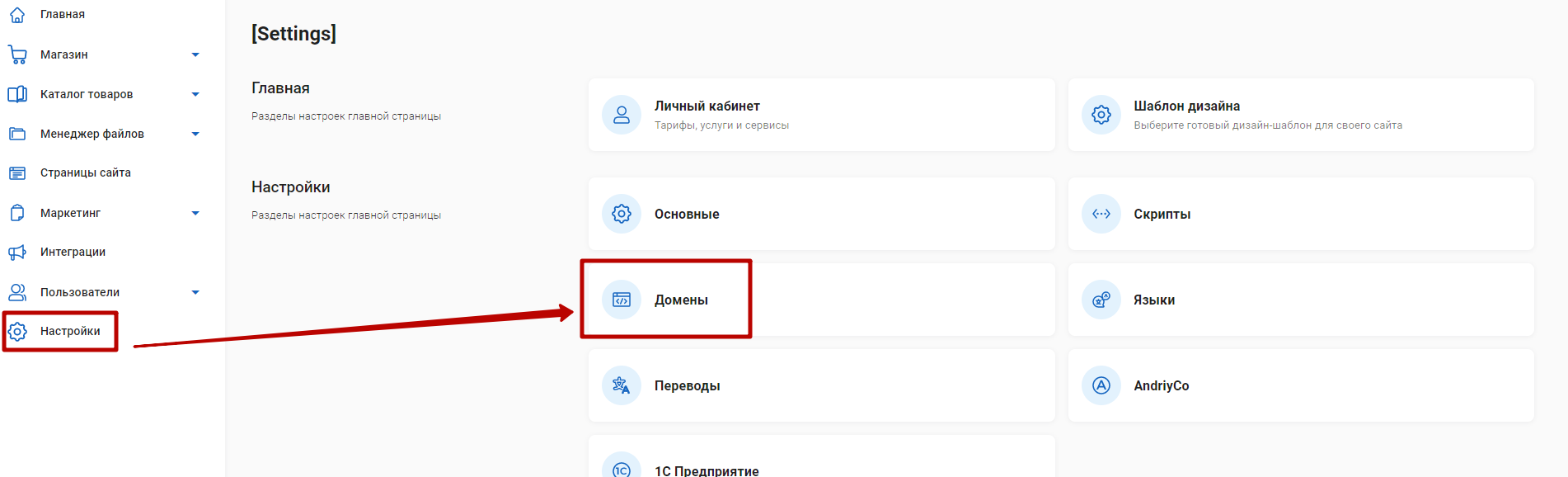Open the Магазин menu item
Image resolution: width=1568 pixels, height=477 pixels.
[64, 54]
